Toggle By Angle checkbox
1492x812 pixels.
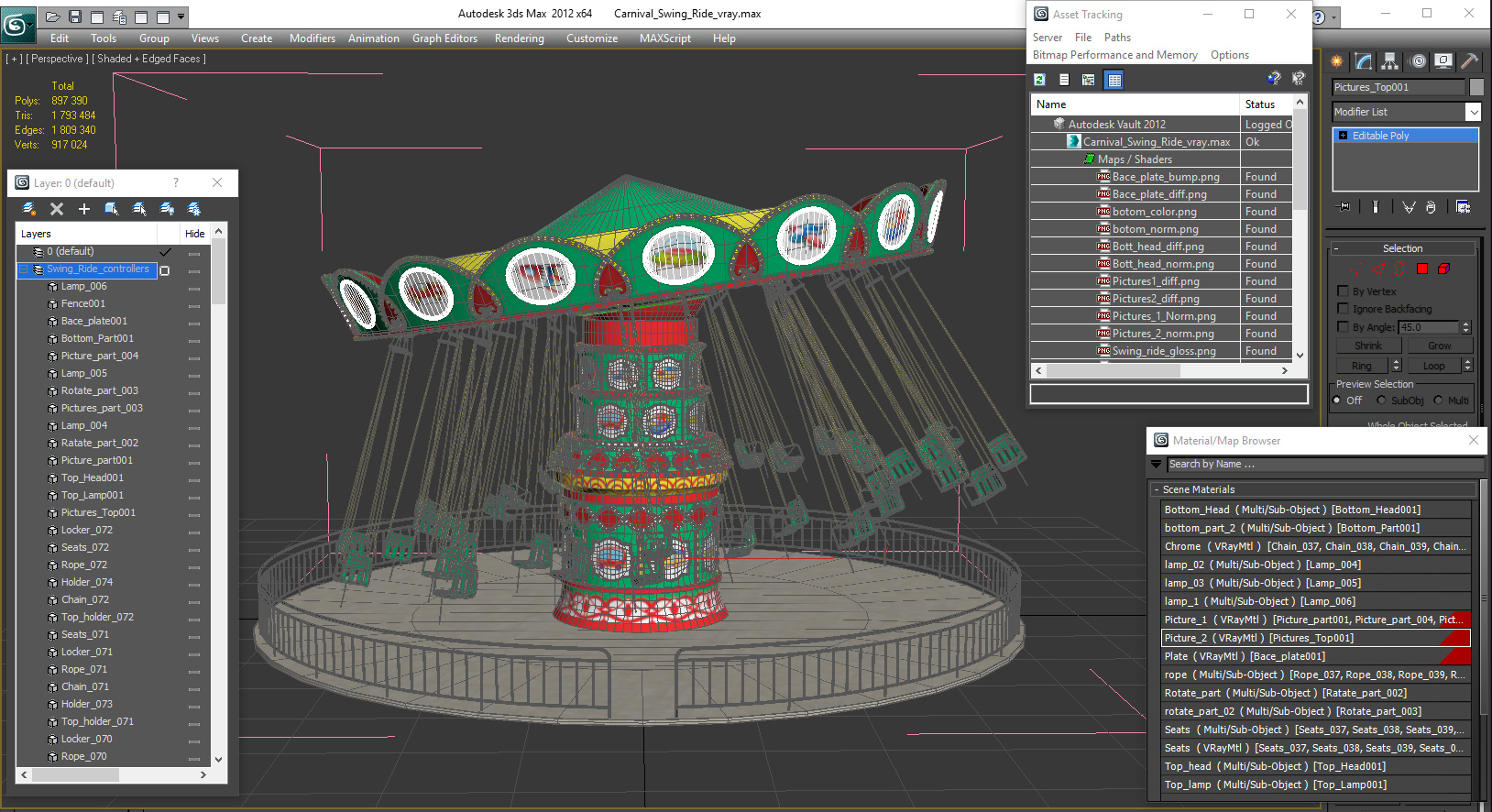pos(1344,327)
